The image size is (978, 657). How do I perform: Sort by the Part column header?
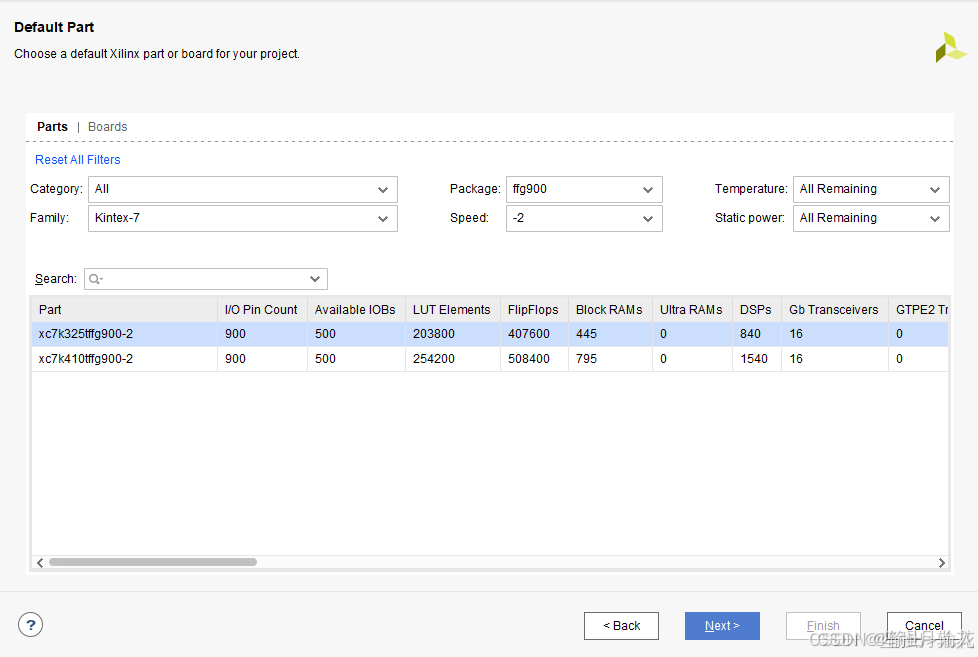click(124, 309)
